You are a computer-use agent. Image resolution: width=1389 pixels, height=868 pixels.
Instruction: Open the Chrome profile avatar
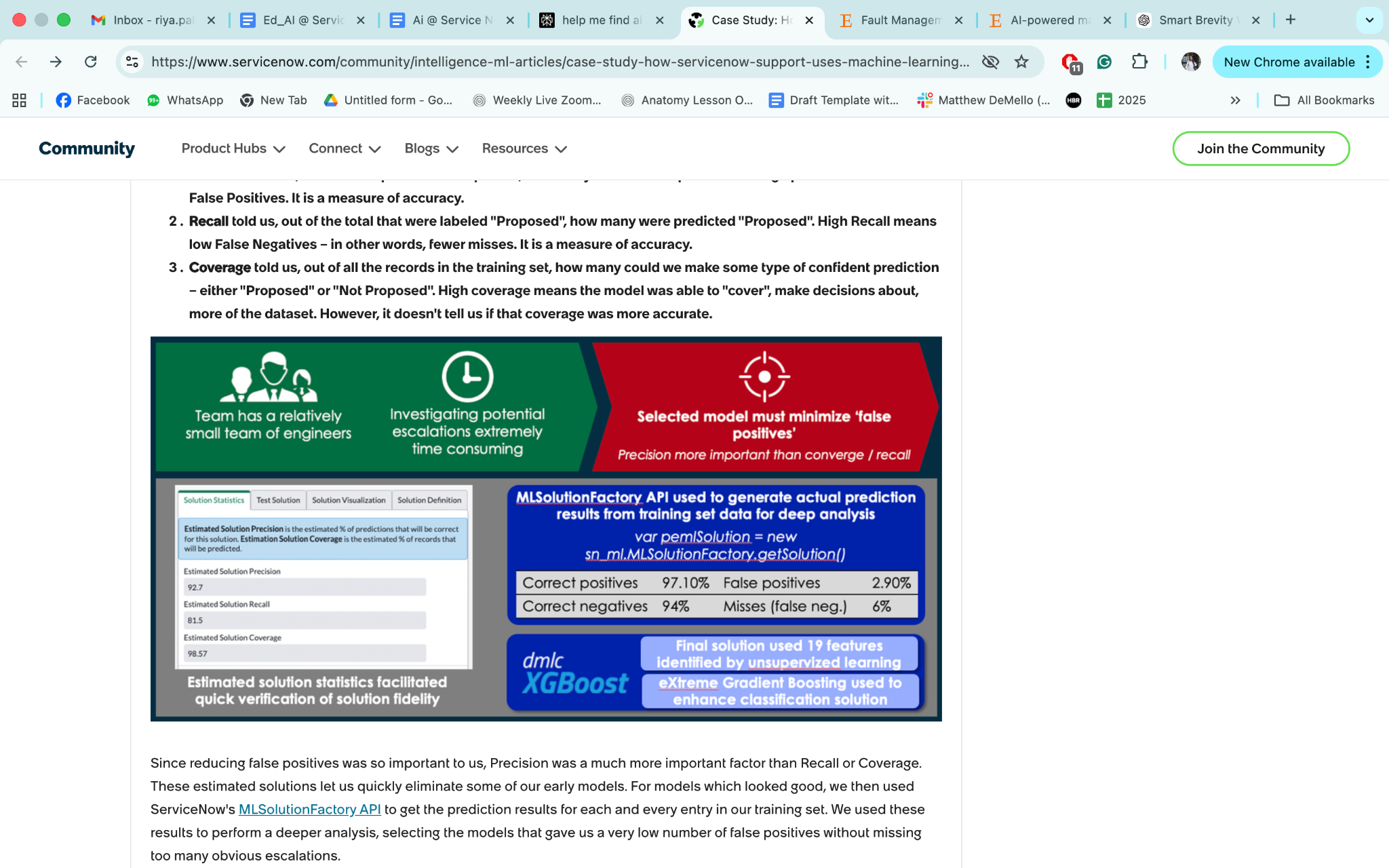[1190, 62]
